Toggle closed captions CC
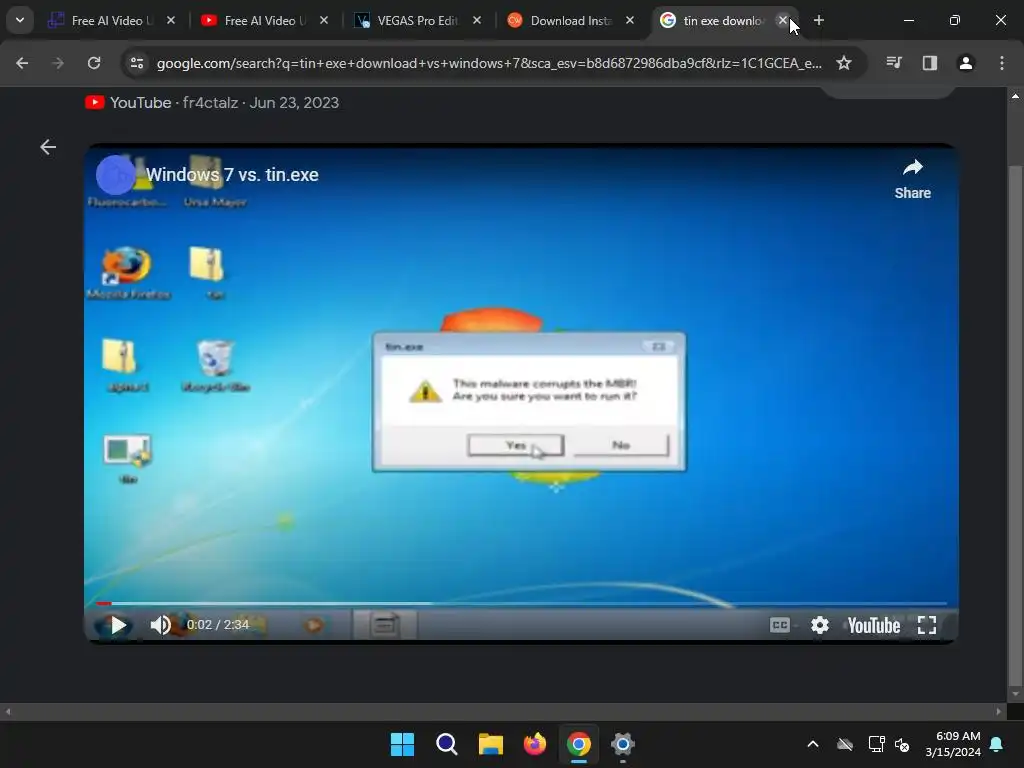 780,625
